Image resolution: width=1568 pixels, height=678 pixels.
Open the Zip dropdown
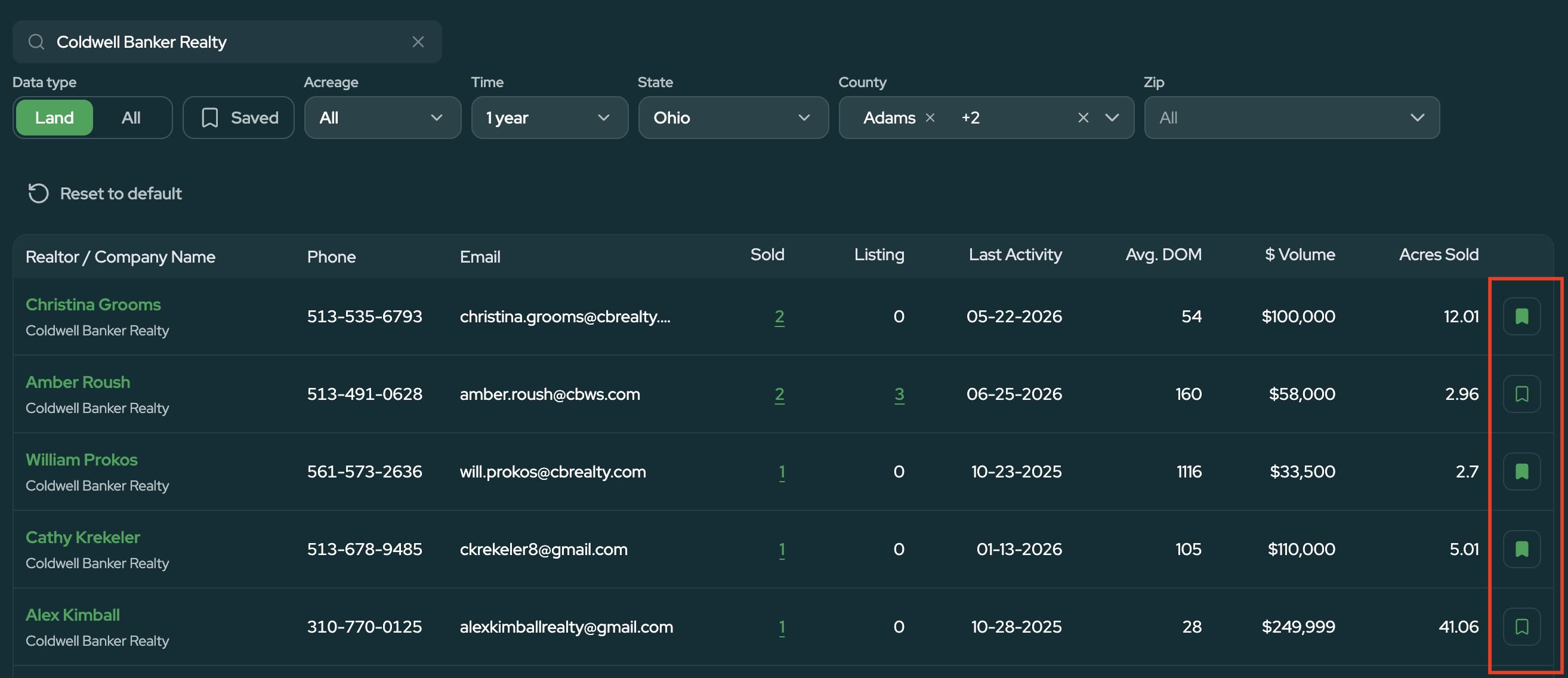tap(1292, 118)
